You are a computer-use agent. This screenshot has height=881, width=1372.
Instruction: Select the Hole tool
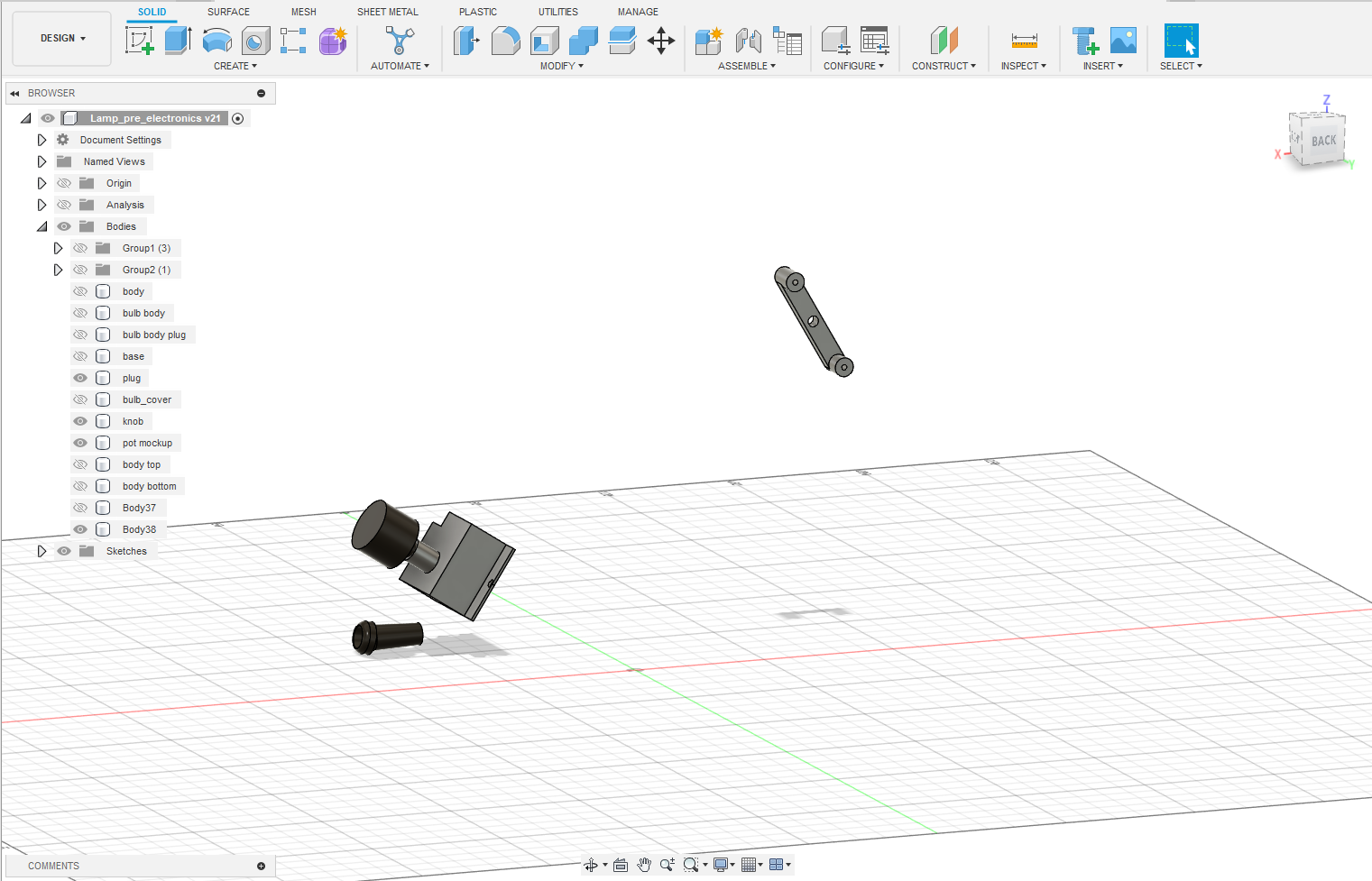click(x=255, y=41)
